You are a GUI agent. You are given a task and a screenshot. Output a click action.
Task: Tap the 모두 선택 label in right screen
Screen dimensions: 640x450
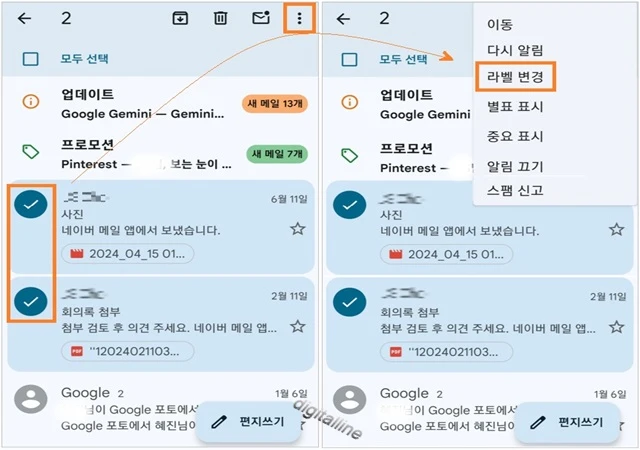point(403,60)
